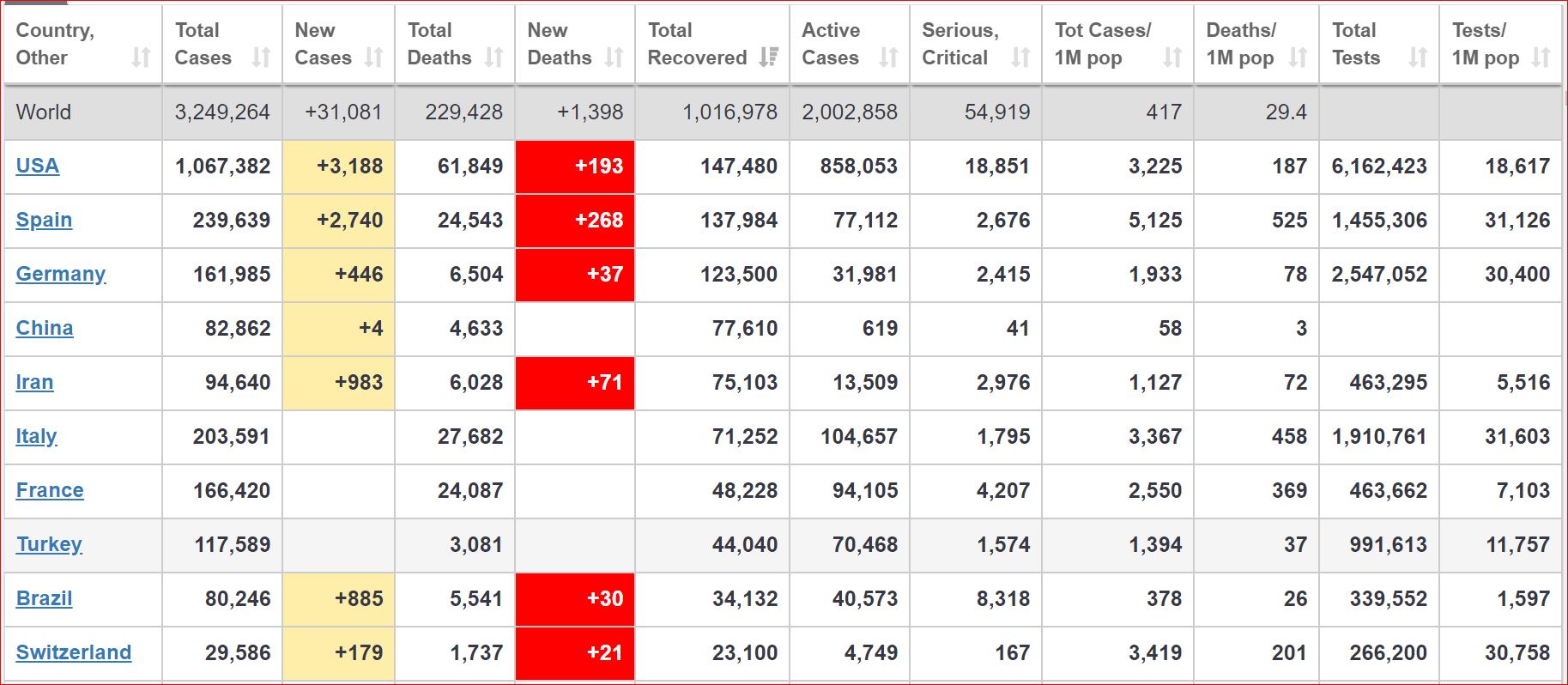Click sort arrows for Tests/1M pop
This screenshot has height=685, width=1568.
(x=1541, y=58)
